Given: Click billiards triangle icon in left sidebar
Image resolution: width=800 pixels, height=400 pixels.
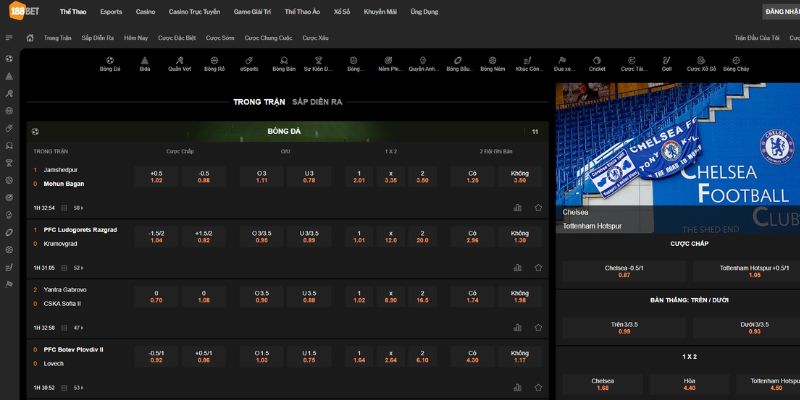Looking at the screenshot, I should pyautogui.click(x=9, y=76).
